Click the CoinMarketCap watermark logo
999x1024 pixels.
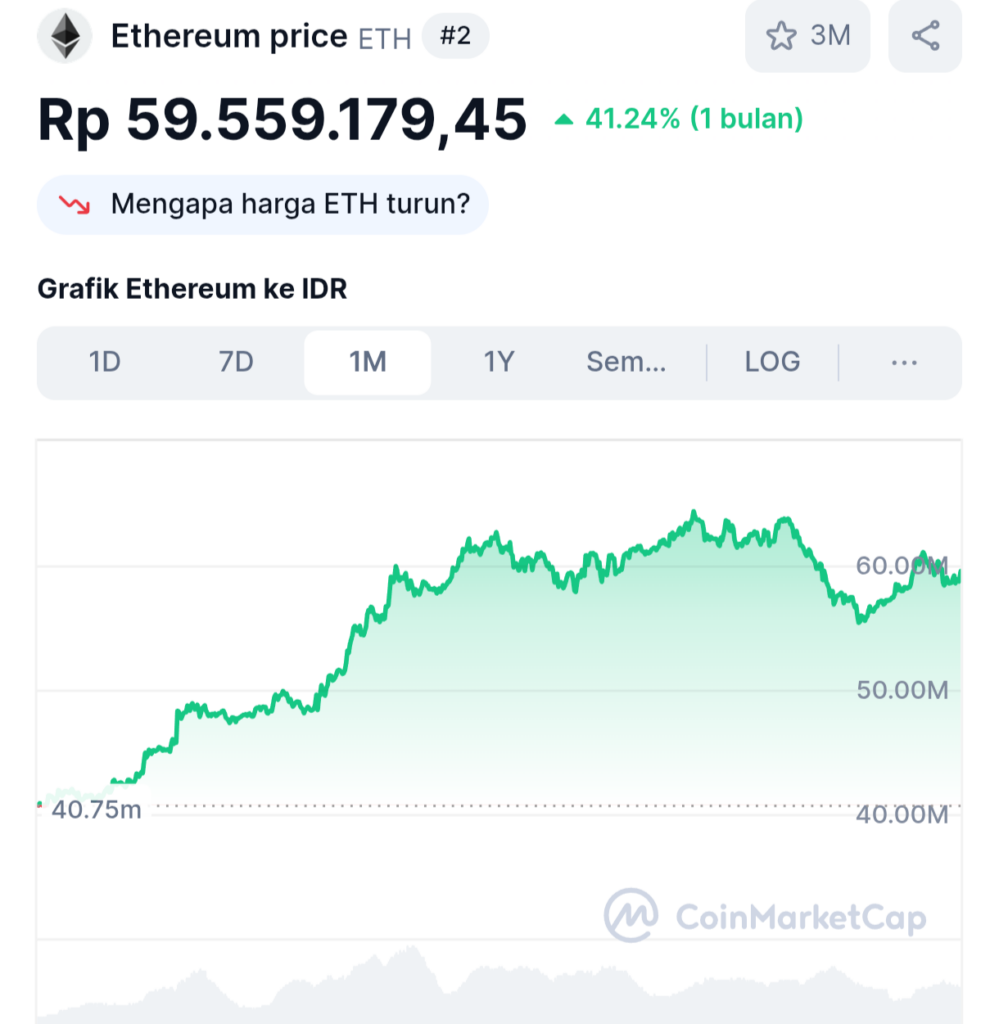[x=765, y=916]
